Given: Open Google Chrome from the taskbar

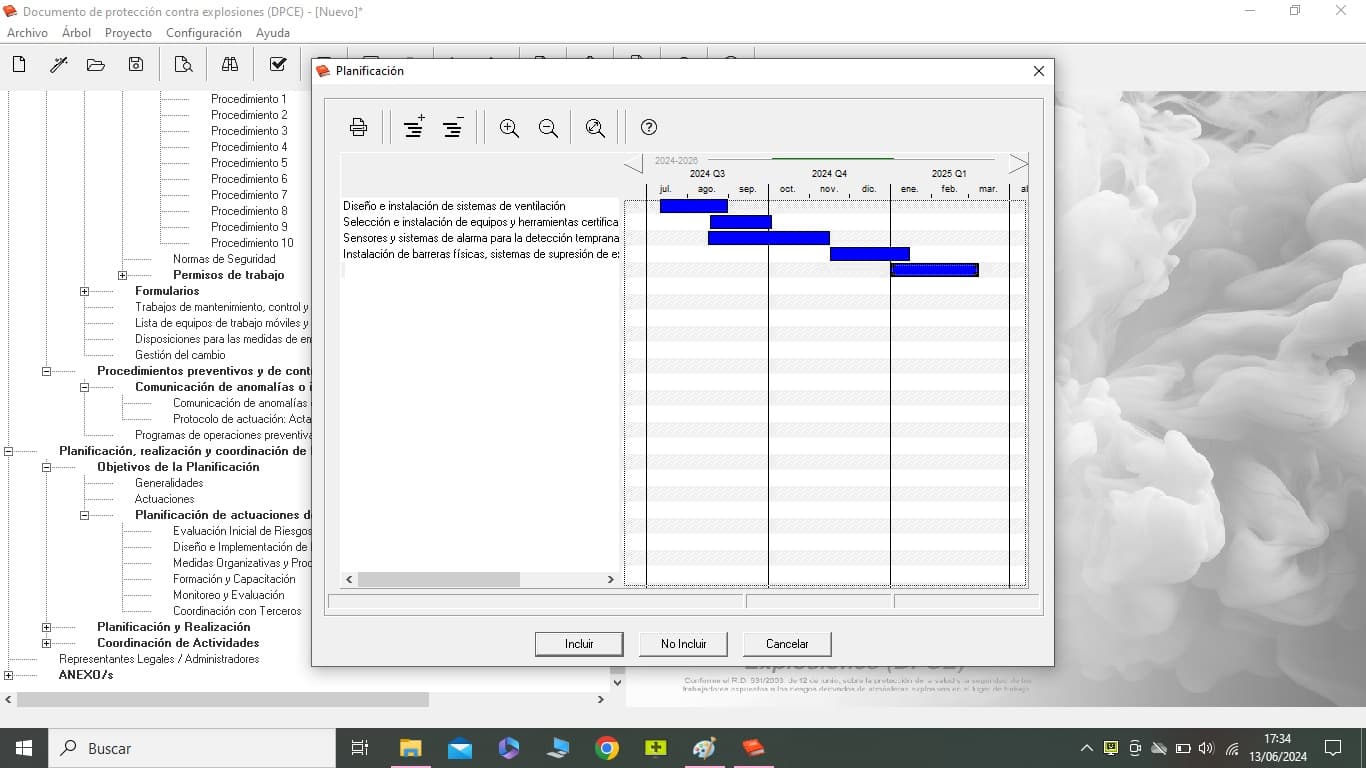Looking at the screenshot, I should [x=606, y=748].
